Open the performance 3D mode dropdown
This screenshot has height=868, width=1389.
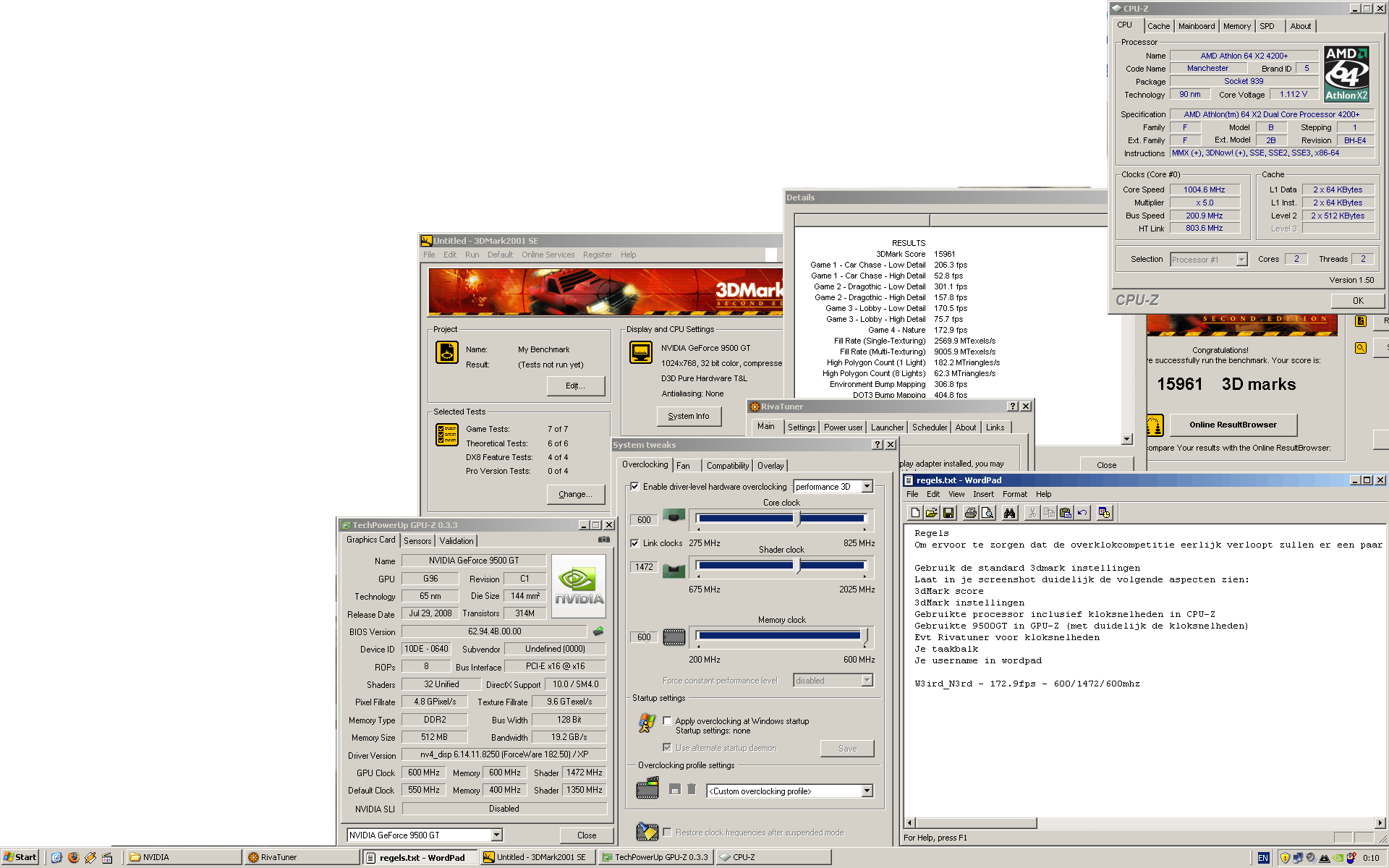867,487
